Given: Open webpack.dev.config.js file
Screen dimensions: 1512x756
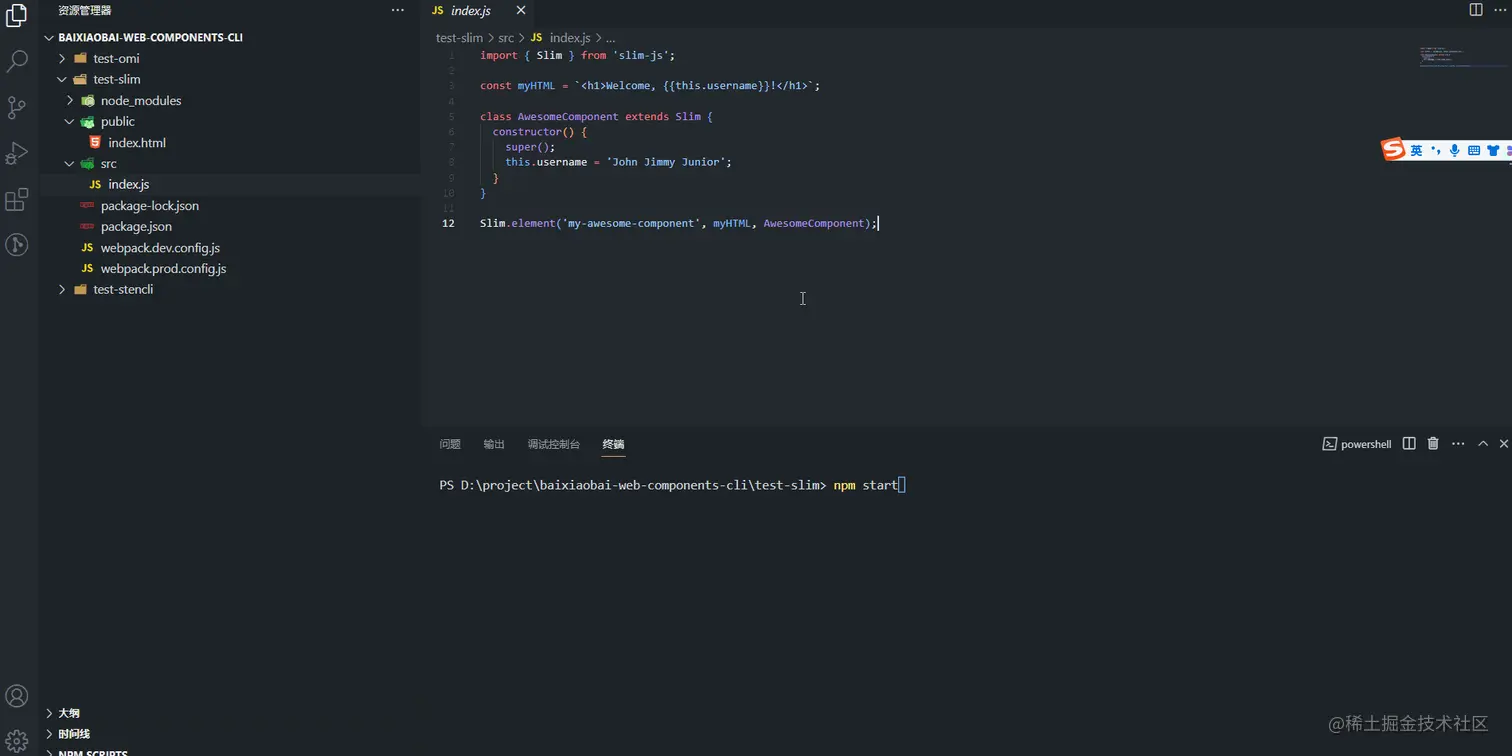Looking at the screenshot, I should click(160, 247).
